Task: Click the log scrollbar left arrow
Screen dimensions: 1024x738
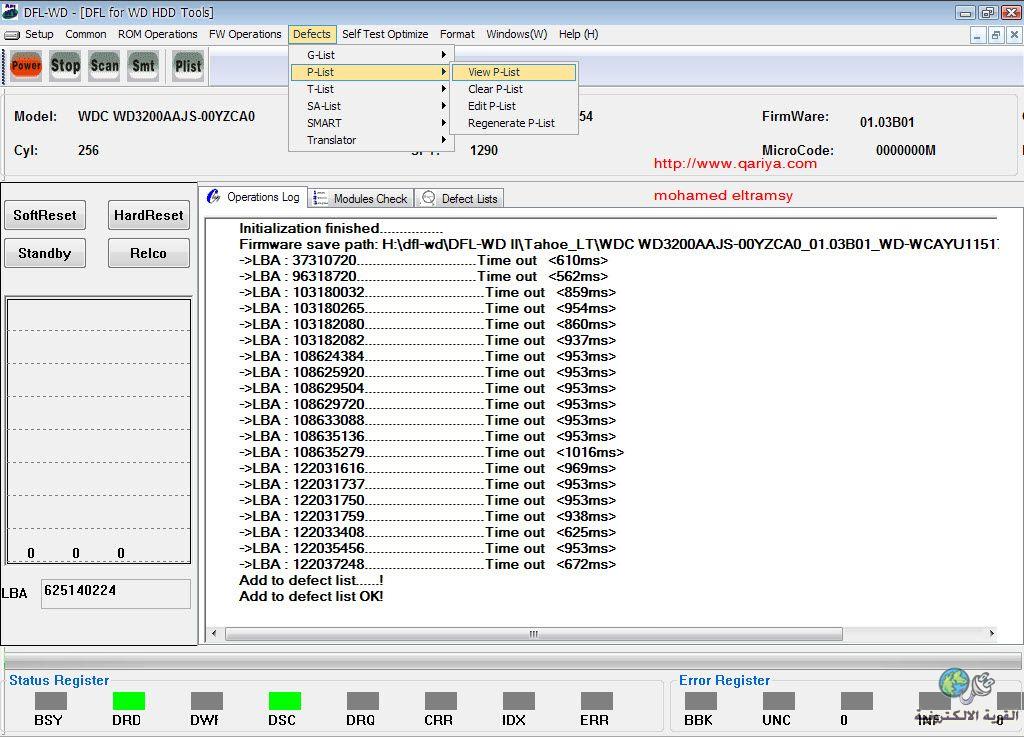Action: pyautogui.click(x=214, y=634)
